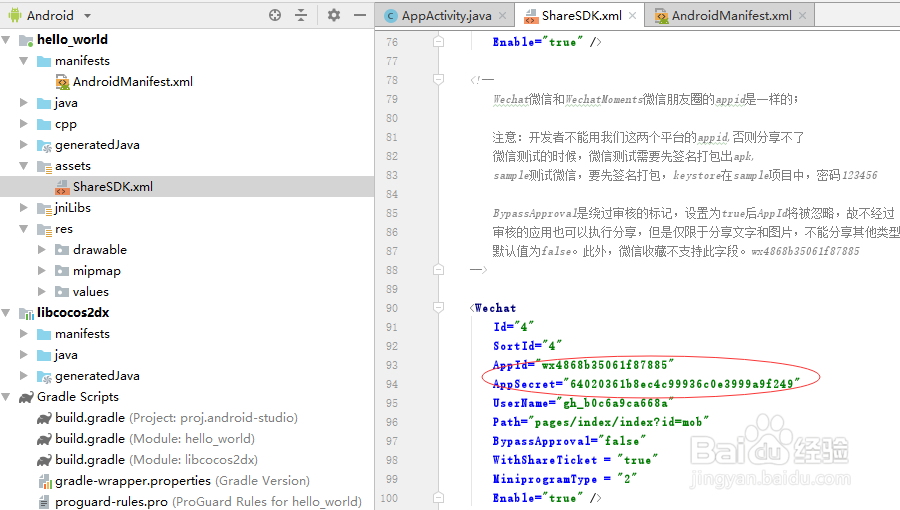Image resolution: width=900 pixels, height=510 pixels.
Task: Expand the mipmap folder
Action: [41, 271]
